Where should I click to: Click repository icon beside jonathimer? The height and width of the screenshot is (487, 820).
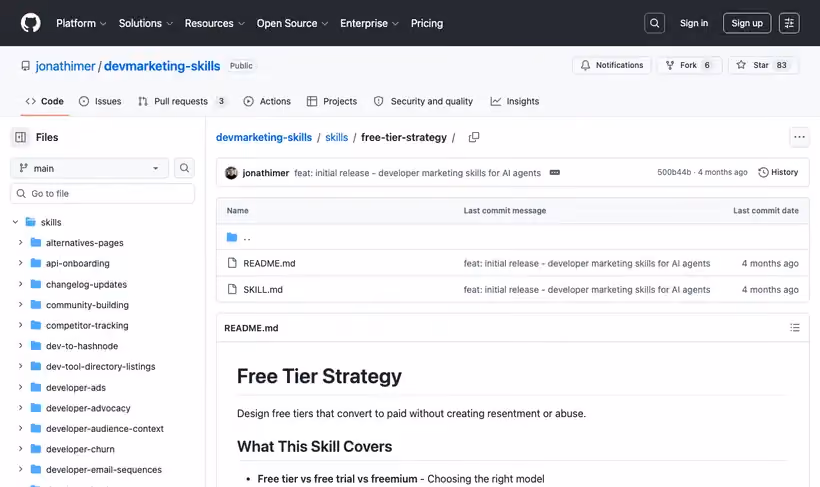click(25, 66)
